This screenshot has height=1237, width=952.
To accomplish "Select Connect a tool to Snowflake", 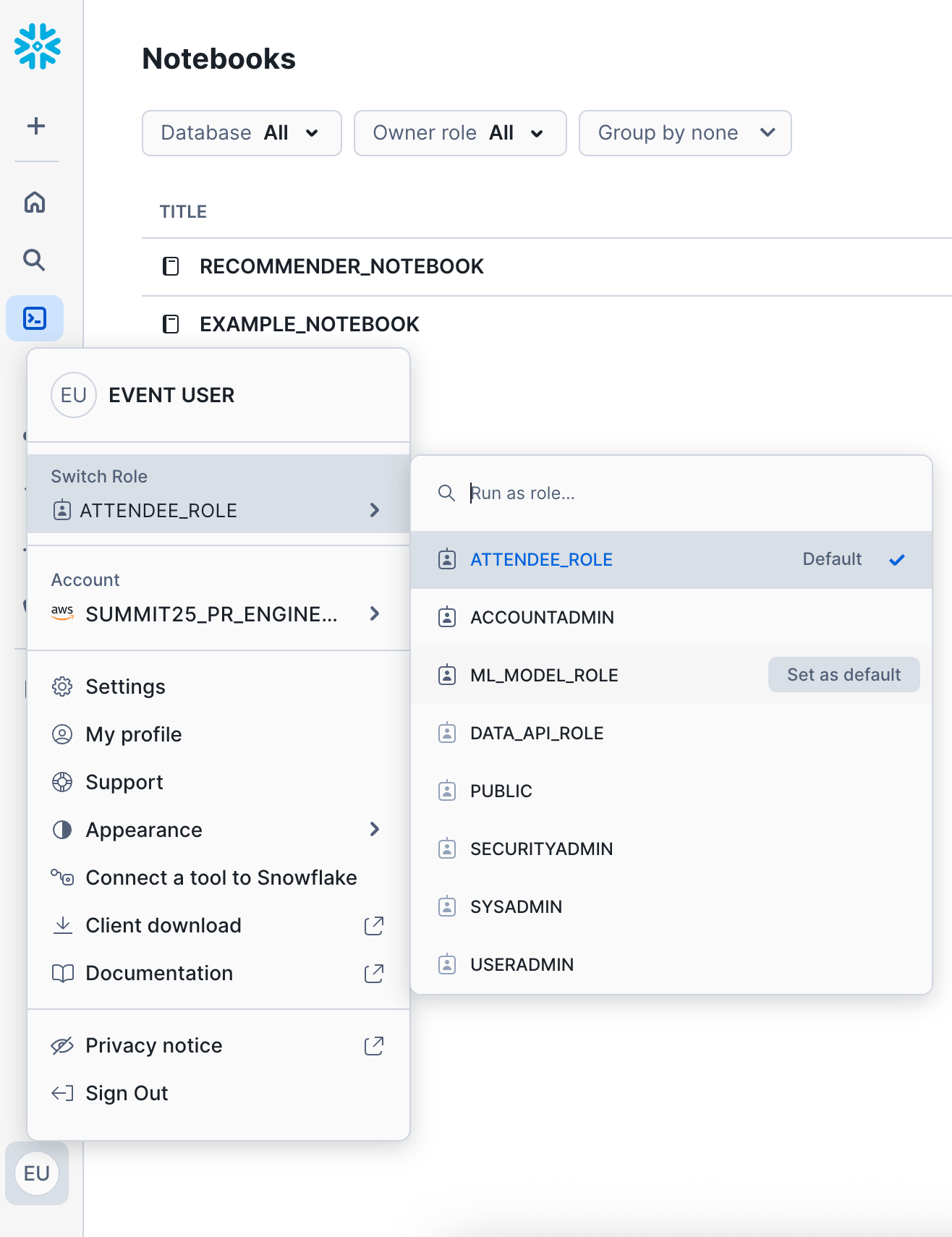I will [x=218, y=877].
